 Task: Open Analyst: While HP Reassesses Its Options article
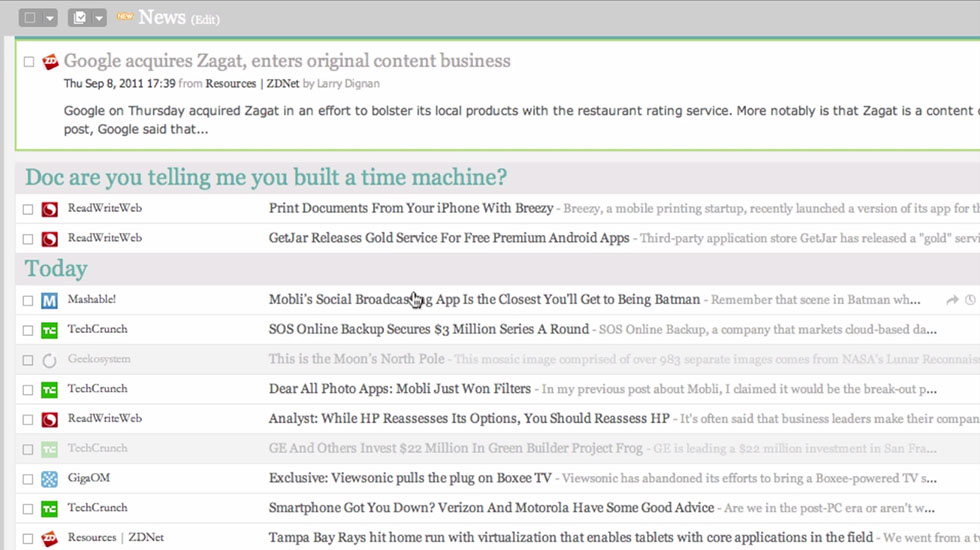coord(469,419)
